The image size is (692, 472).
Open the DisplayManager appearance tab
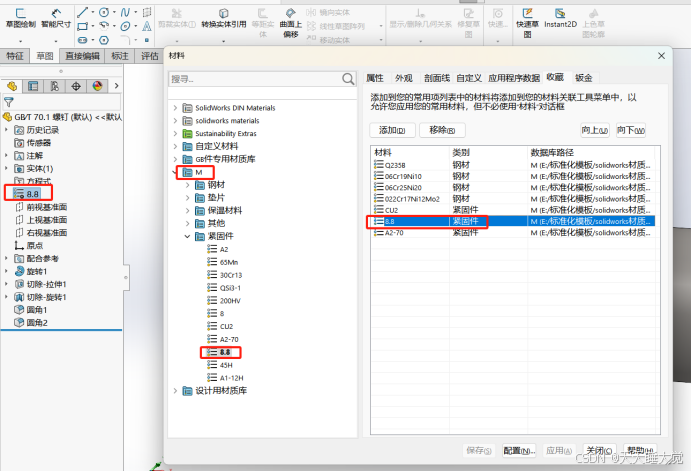coord(98,86)
